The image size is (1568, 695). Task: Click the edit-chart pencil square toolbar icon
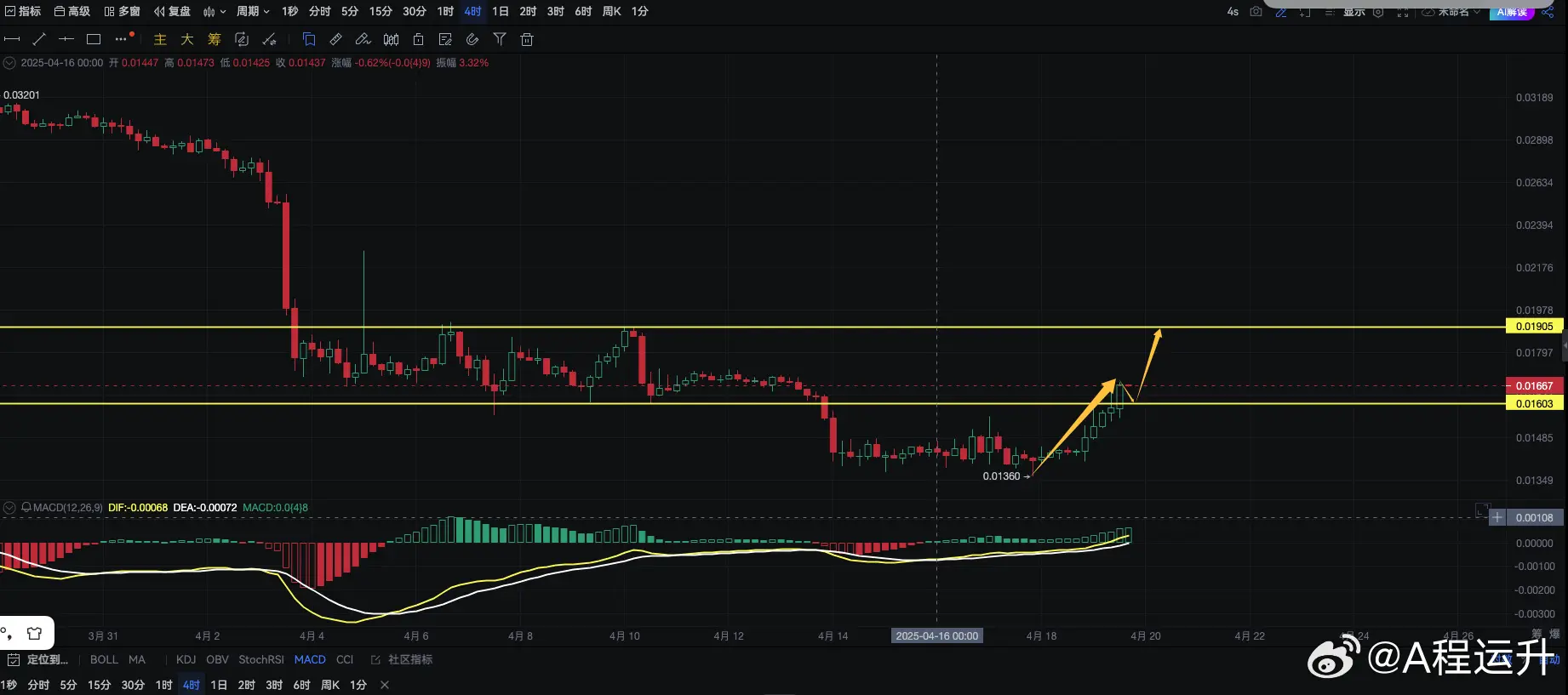pos(445,39)
